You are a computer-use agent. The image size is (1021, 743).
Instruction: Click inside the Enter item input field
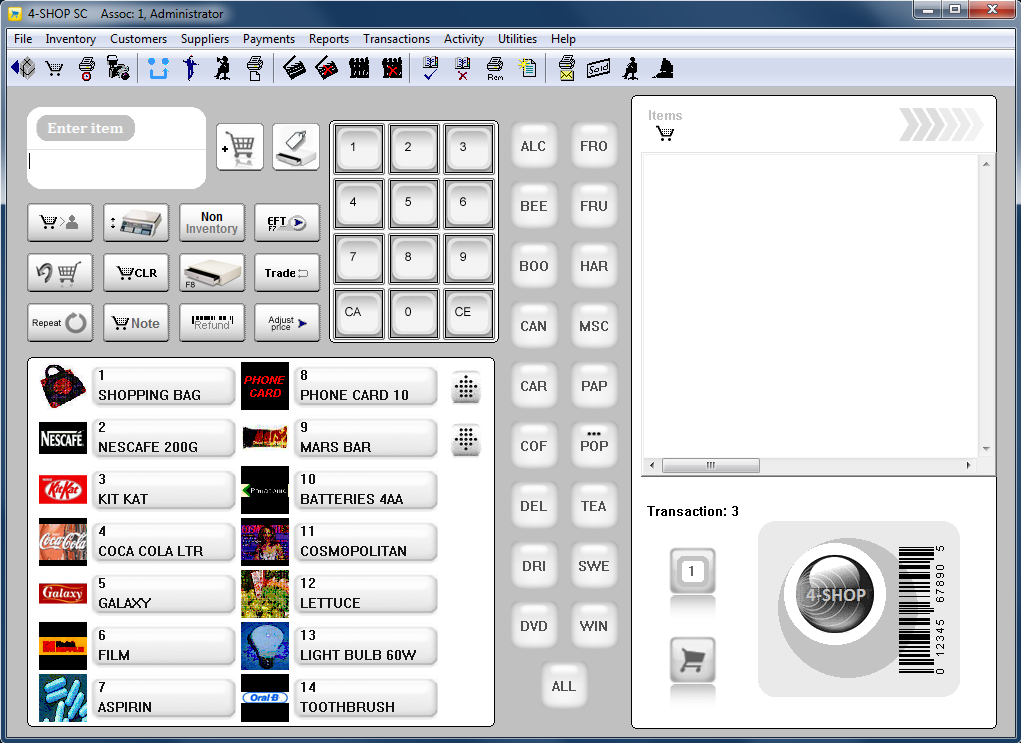[116, 168]
